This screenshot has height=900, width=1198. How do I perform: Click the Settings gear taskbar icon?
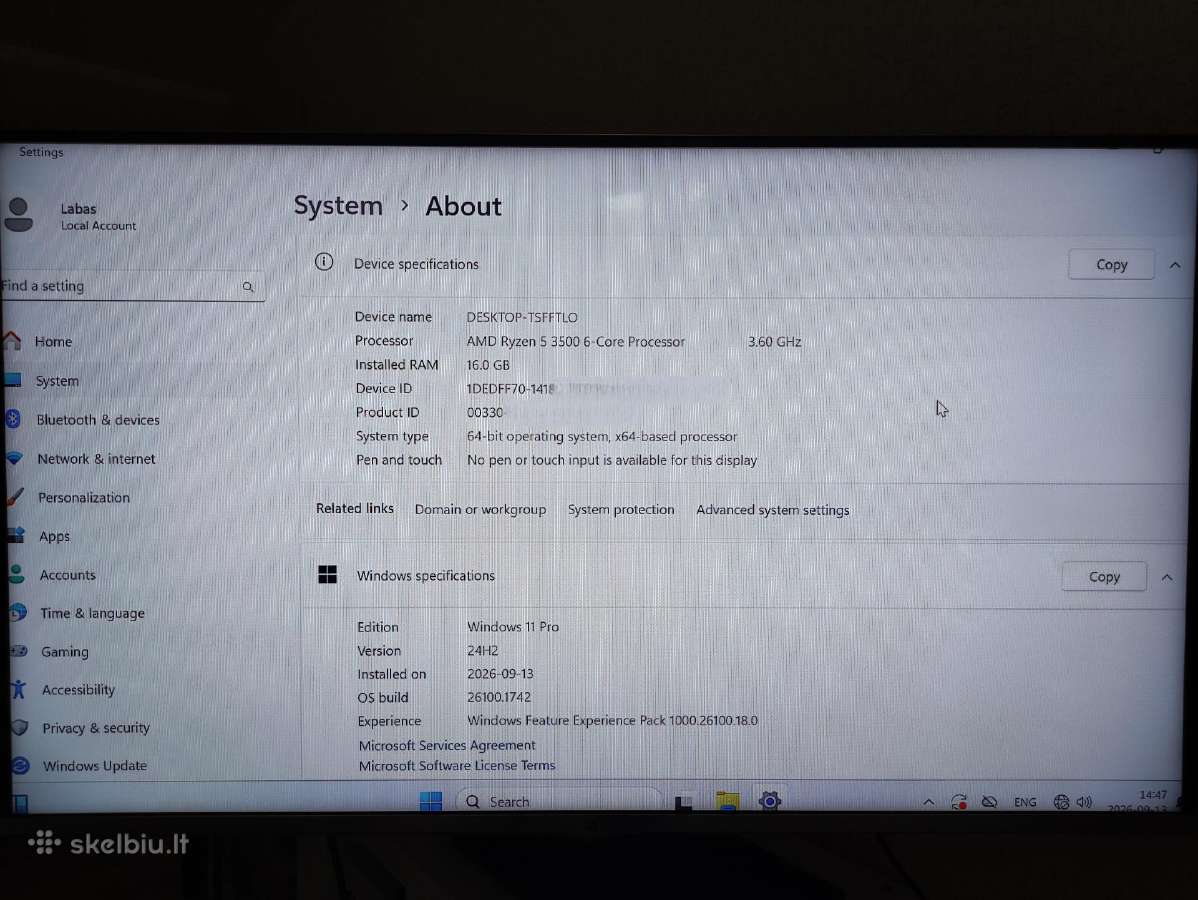(x=769, y=800)
